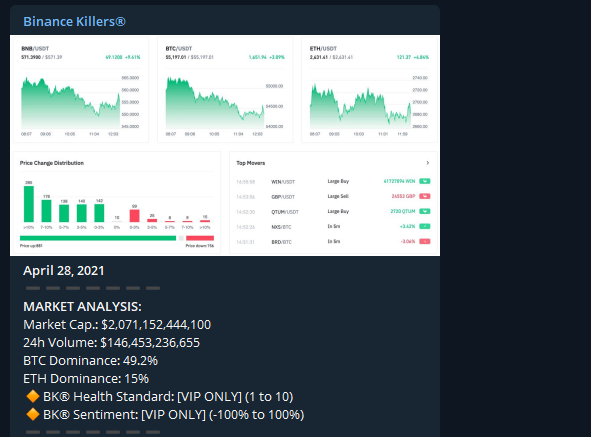Click the green badge on the WIN/USDT row
Image resolution: width=591 pixels, height=437 pixels.
425,181
